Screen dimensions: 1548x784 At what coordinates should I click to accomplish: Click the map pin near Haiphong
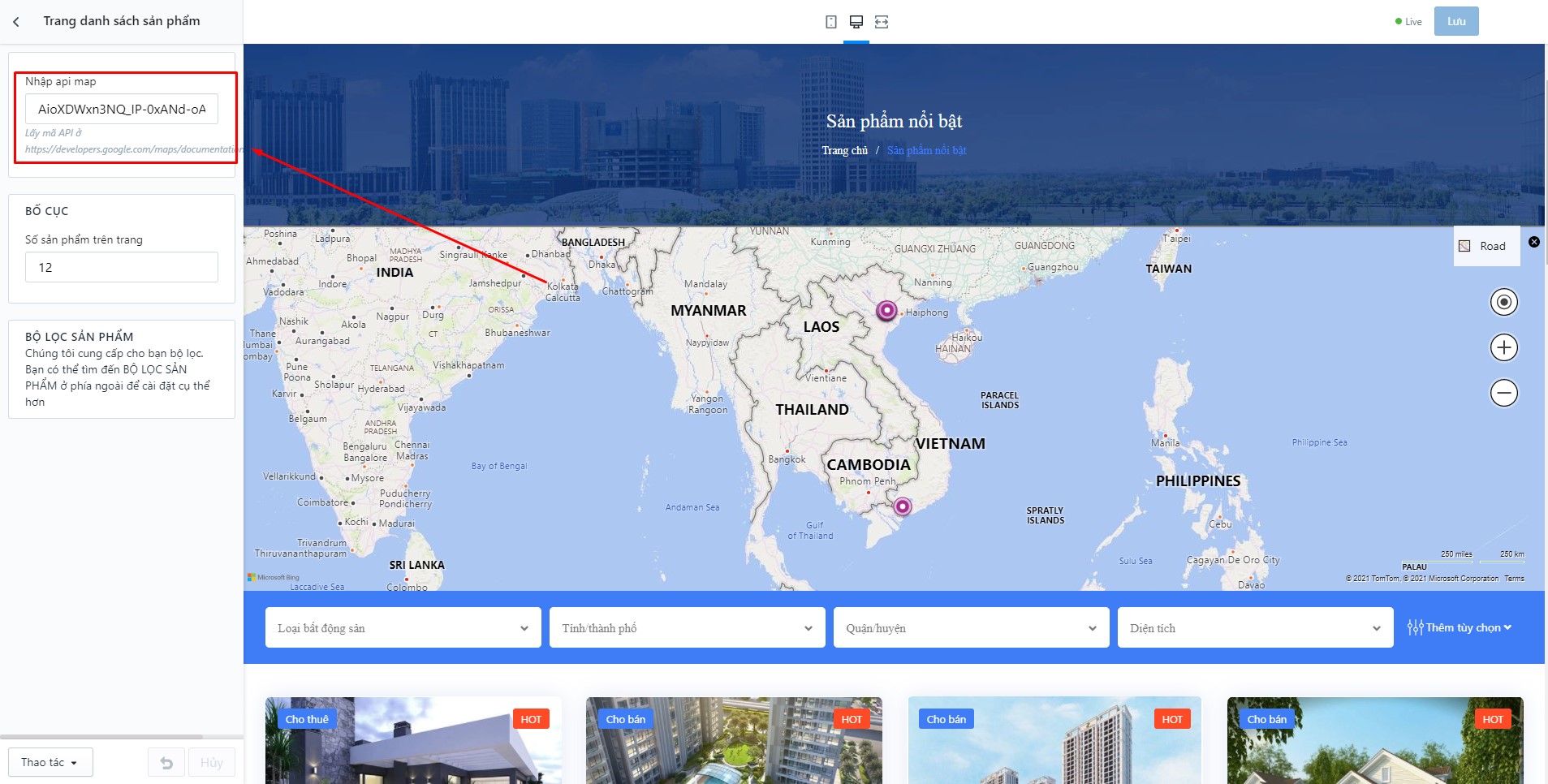886,310
